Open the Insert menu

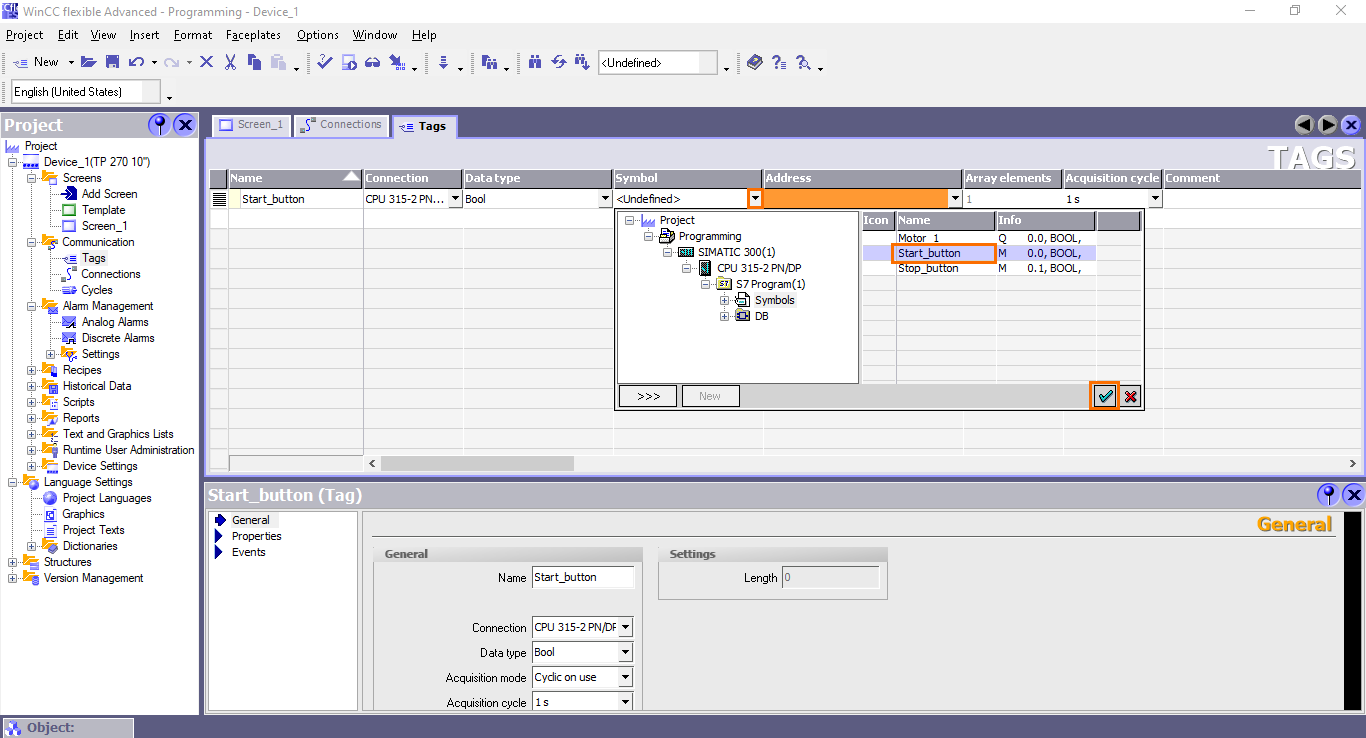pyautogui.click(x=145, y=35)
